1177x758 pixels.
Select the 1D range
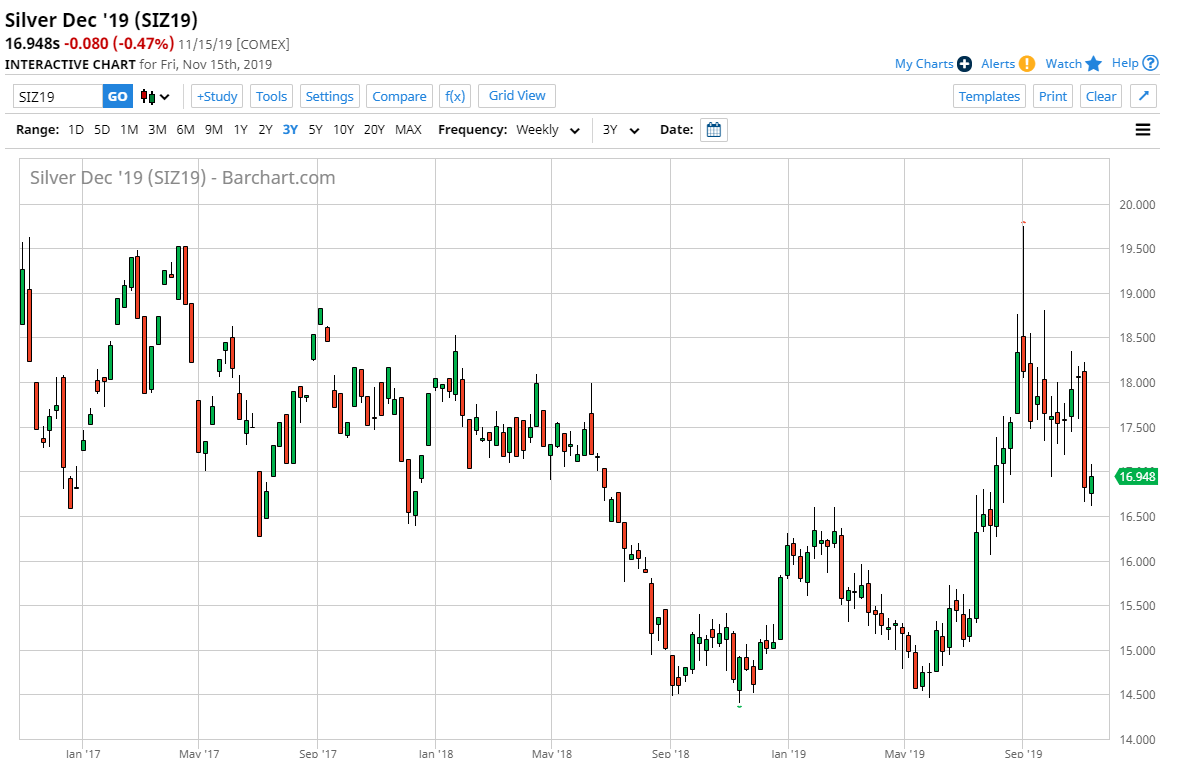[76, 130]
